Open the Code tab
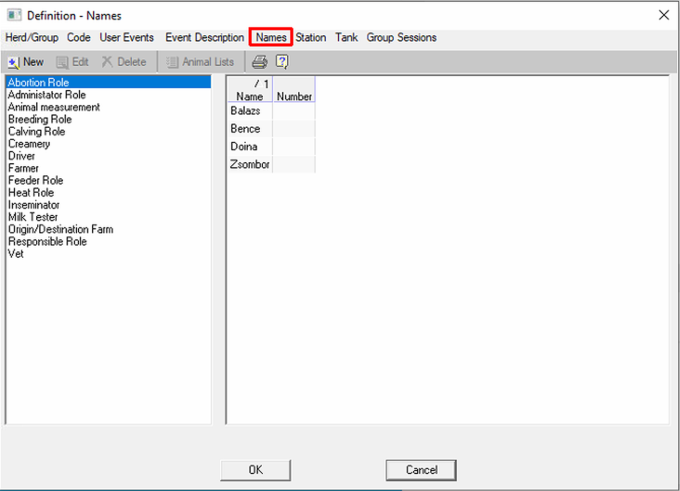The width and height of the screenshot is (680, 491). pos(78,37)
